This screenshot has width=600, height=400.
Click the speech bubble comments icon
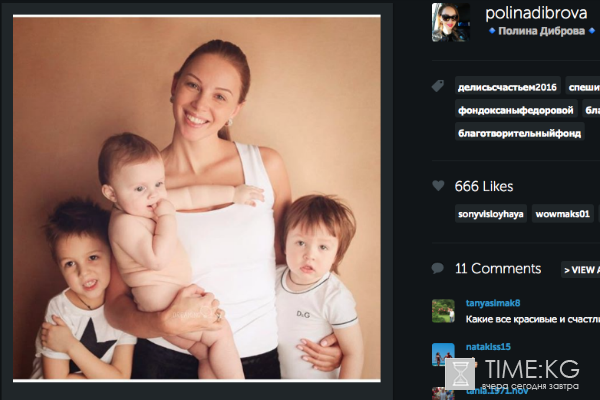(x=438, y=268)
